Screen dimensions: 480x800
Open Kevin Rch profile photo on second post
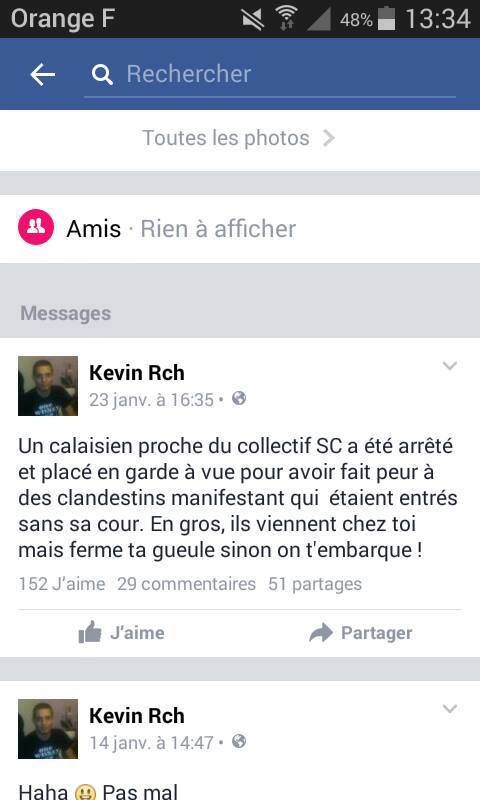coord(48,729)
